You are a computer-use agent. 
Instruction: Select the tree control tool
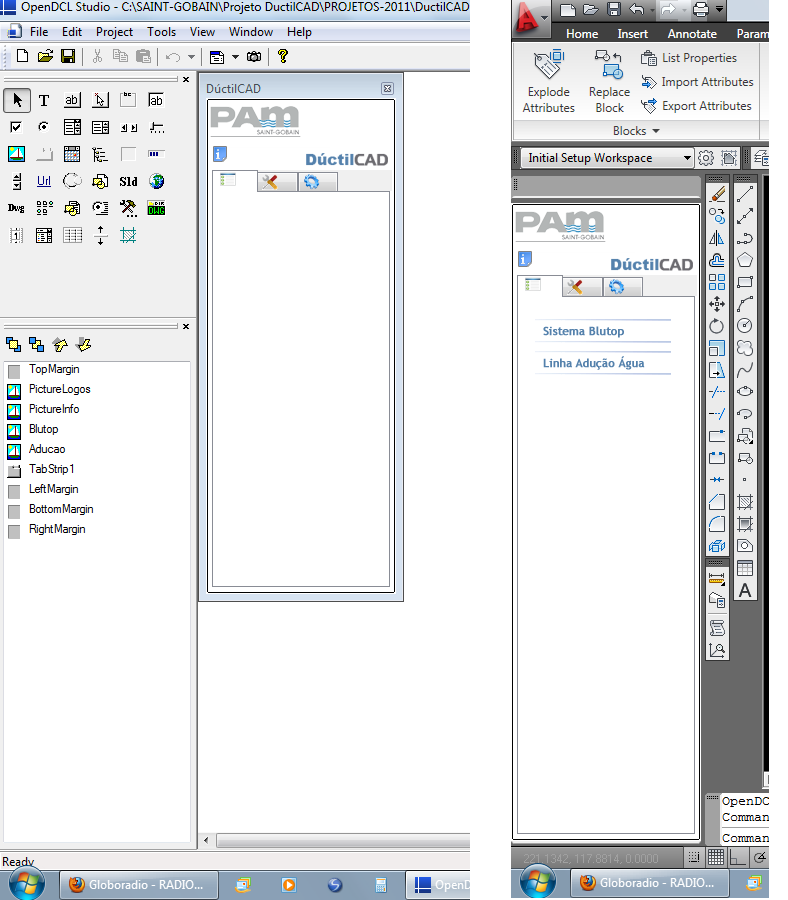(x=100, y=154)
